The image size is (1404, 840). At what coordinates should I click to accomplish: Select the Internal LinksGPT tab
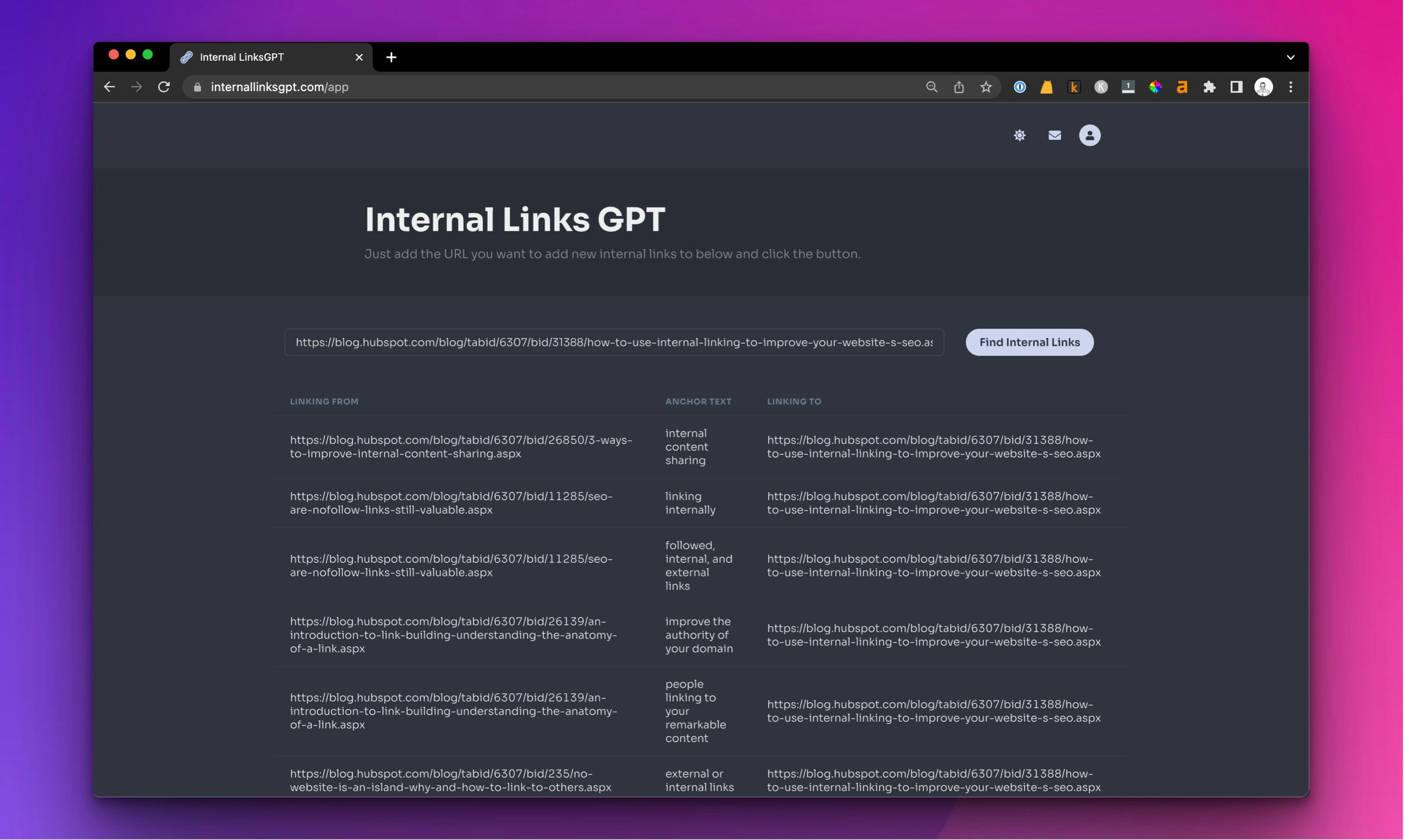pos(260,57)
